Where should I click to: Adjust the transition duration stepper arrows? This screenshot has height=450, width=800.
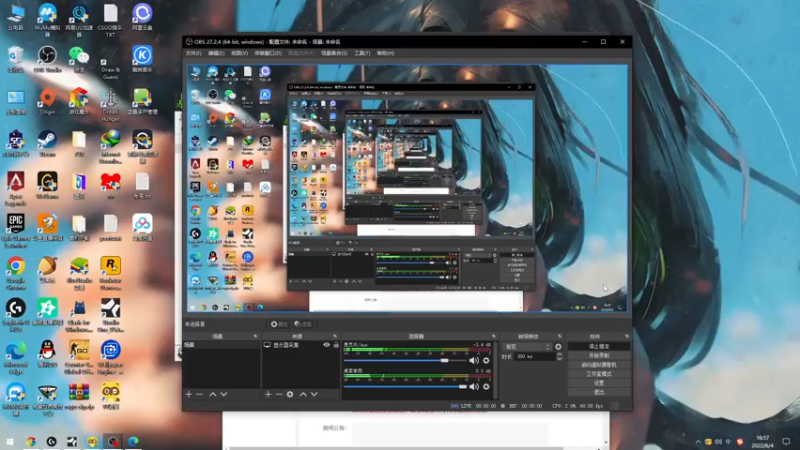[x=559, y=357]
